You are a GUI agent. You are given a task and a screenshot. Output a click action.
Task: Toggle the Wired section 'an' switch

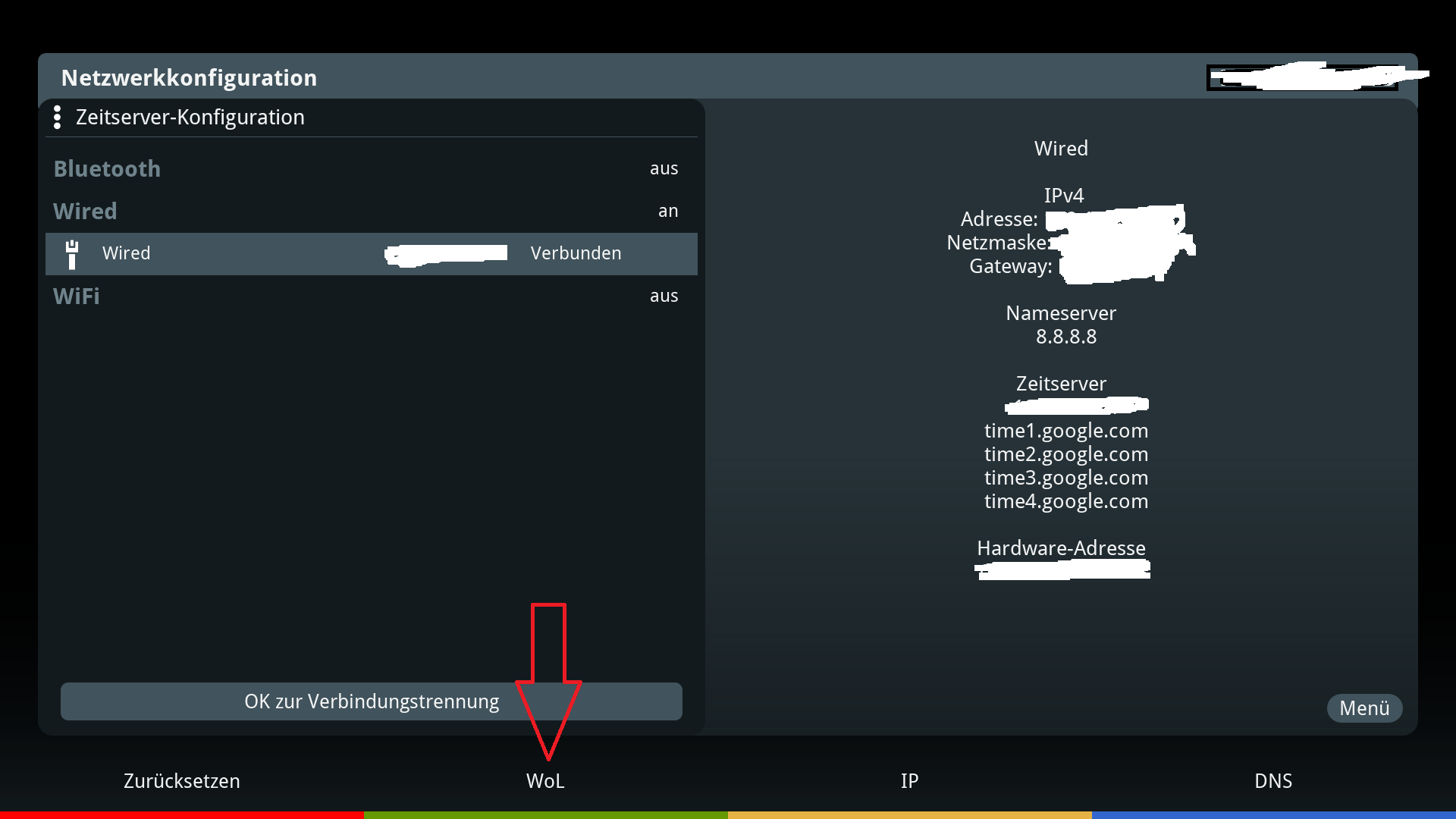[x=667, y=211]
